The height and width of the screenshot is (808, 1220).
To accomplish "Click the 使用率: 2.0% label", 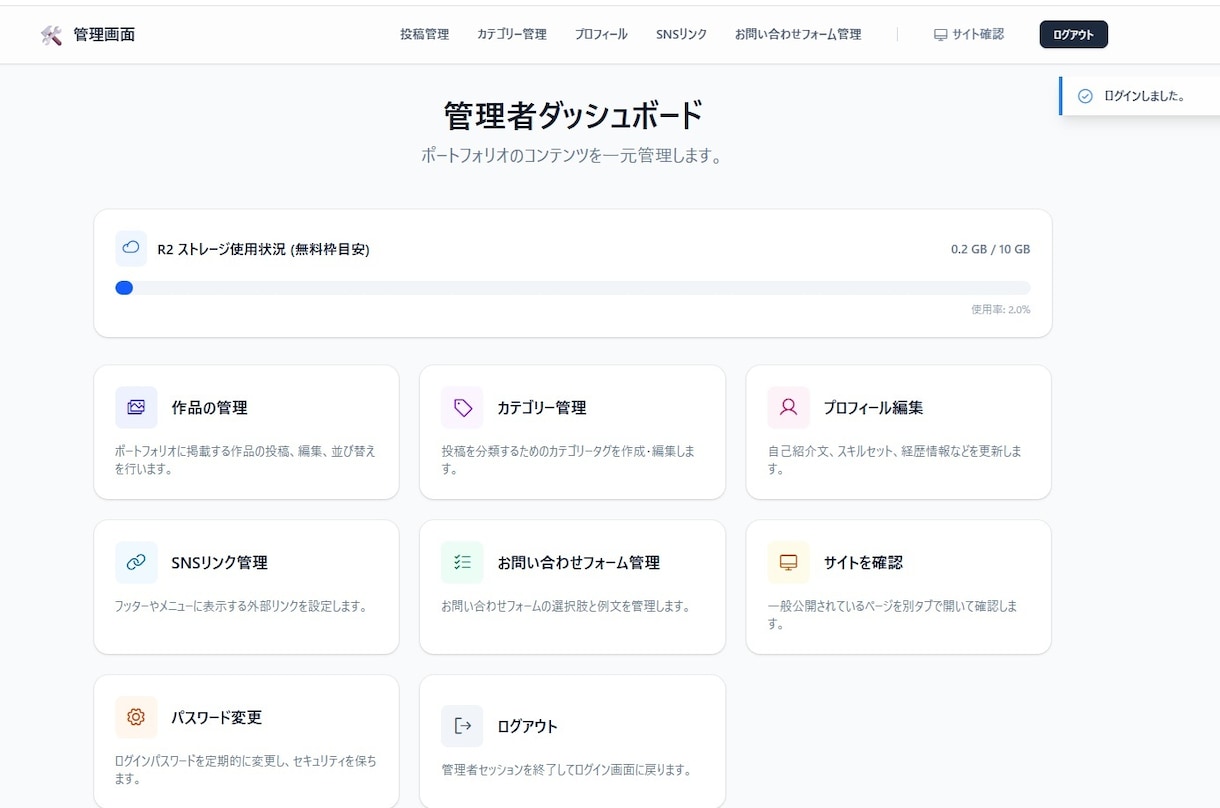I will click(1000, 309).
